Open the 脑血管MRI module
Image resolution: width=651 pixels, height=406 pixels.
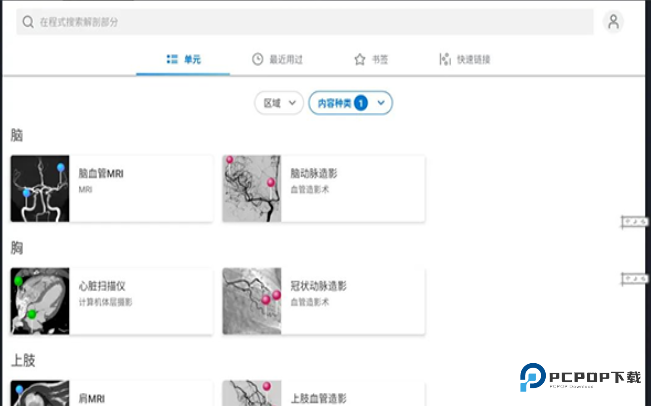pos(112,188)
